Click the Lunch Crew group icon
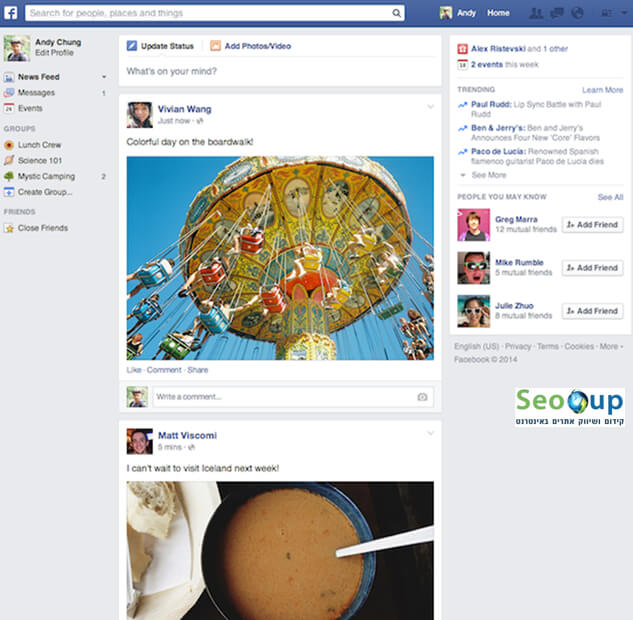Viewport: 633px width, 620px height. coord(9,145)
